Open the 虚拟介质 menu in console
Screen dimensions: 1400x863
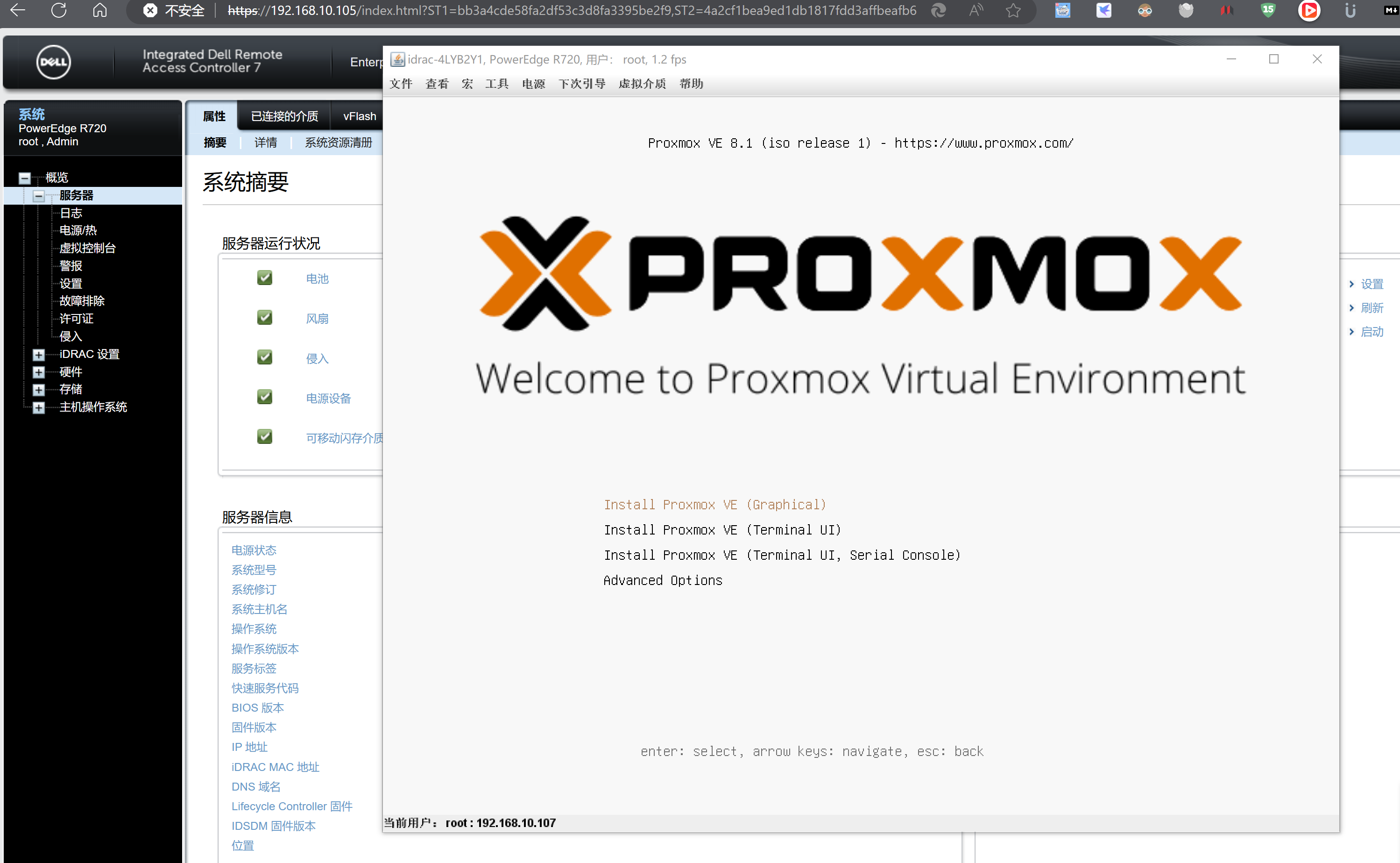pos(642,84)
